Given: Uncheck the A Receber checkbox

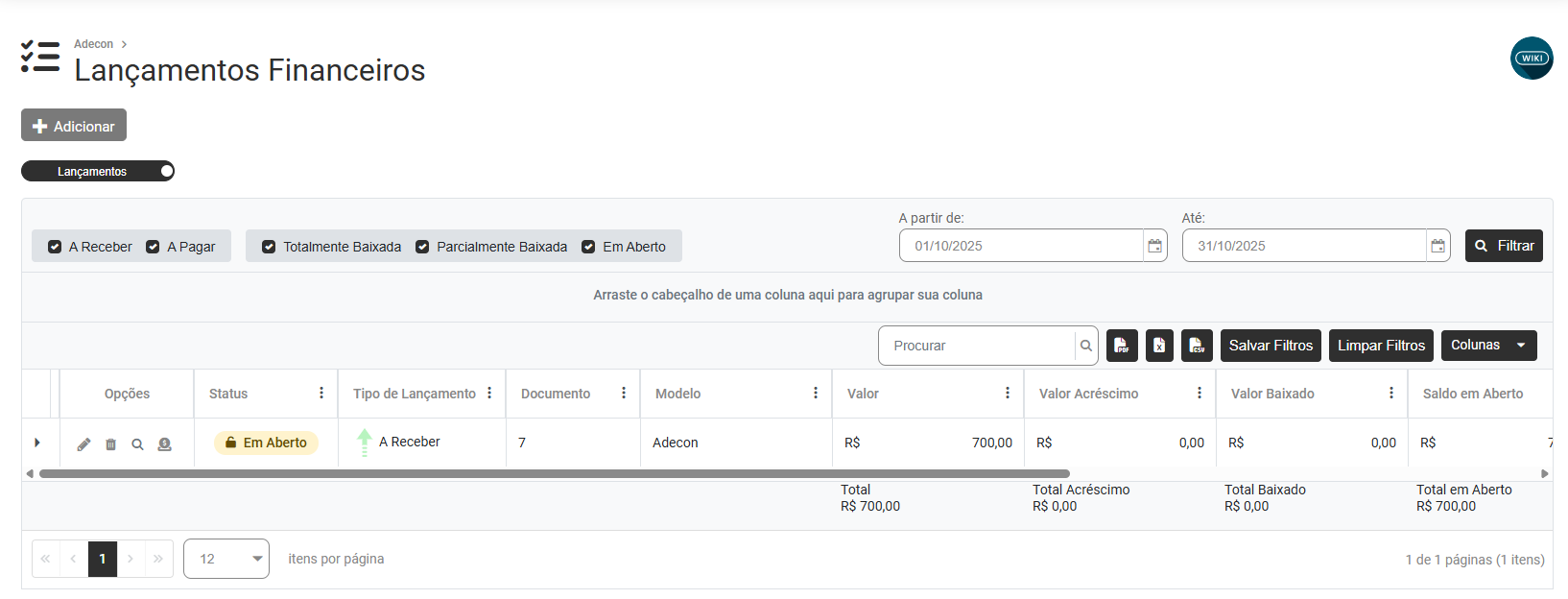Looking at the screenshot, I should click(x=55, y=247).
